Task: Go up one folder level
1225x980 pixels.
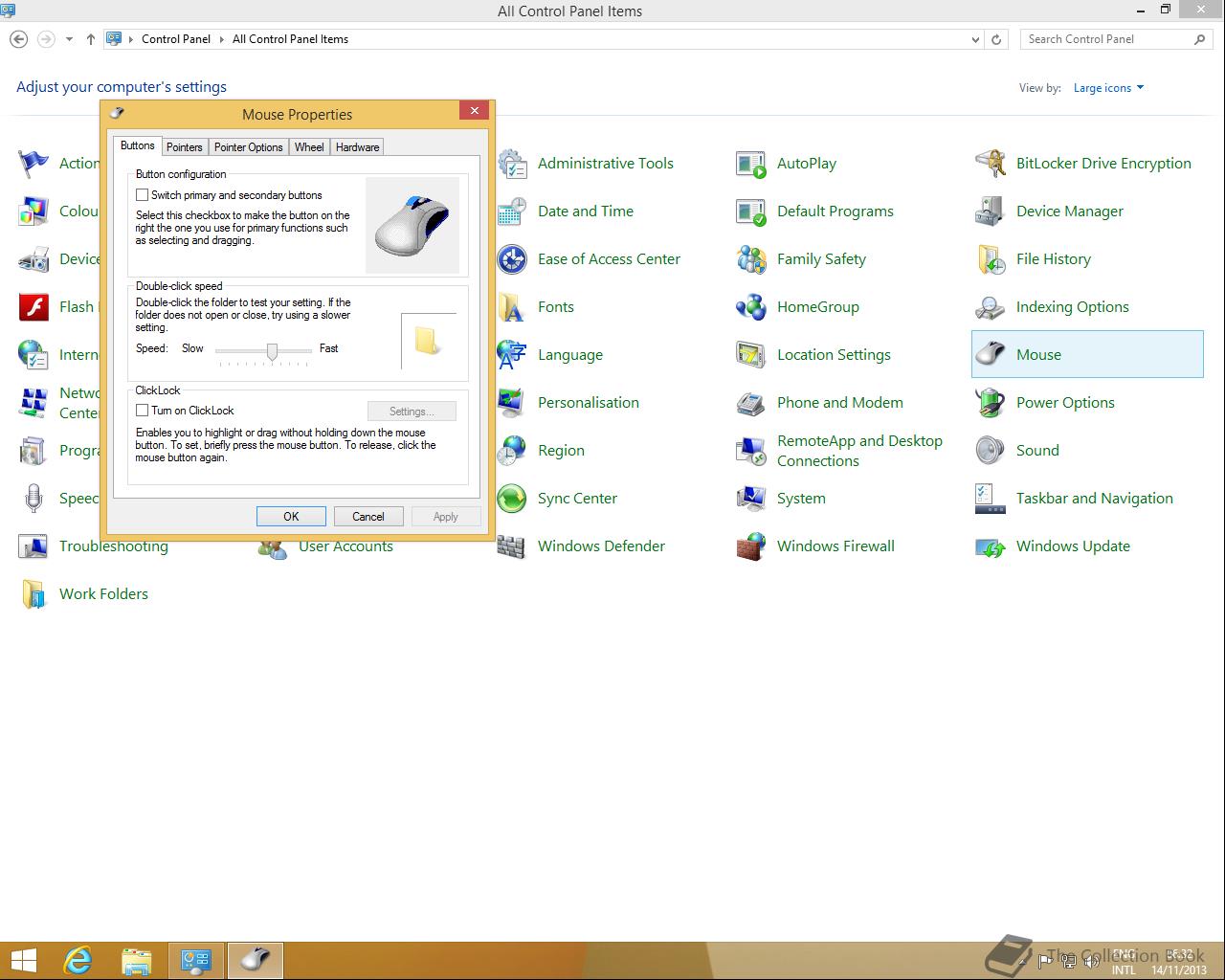Action: coord(91,39)
